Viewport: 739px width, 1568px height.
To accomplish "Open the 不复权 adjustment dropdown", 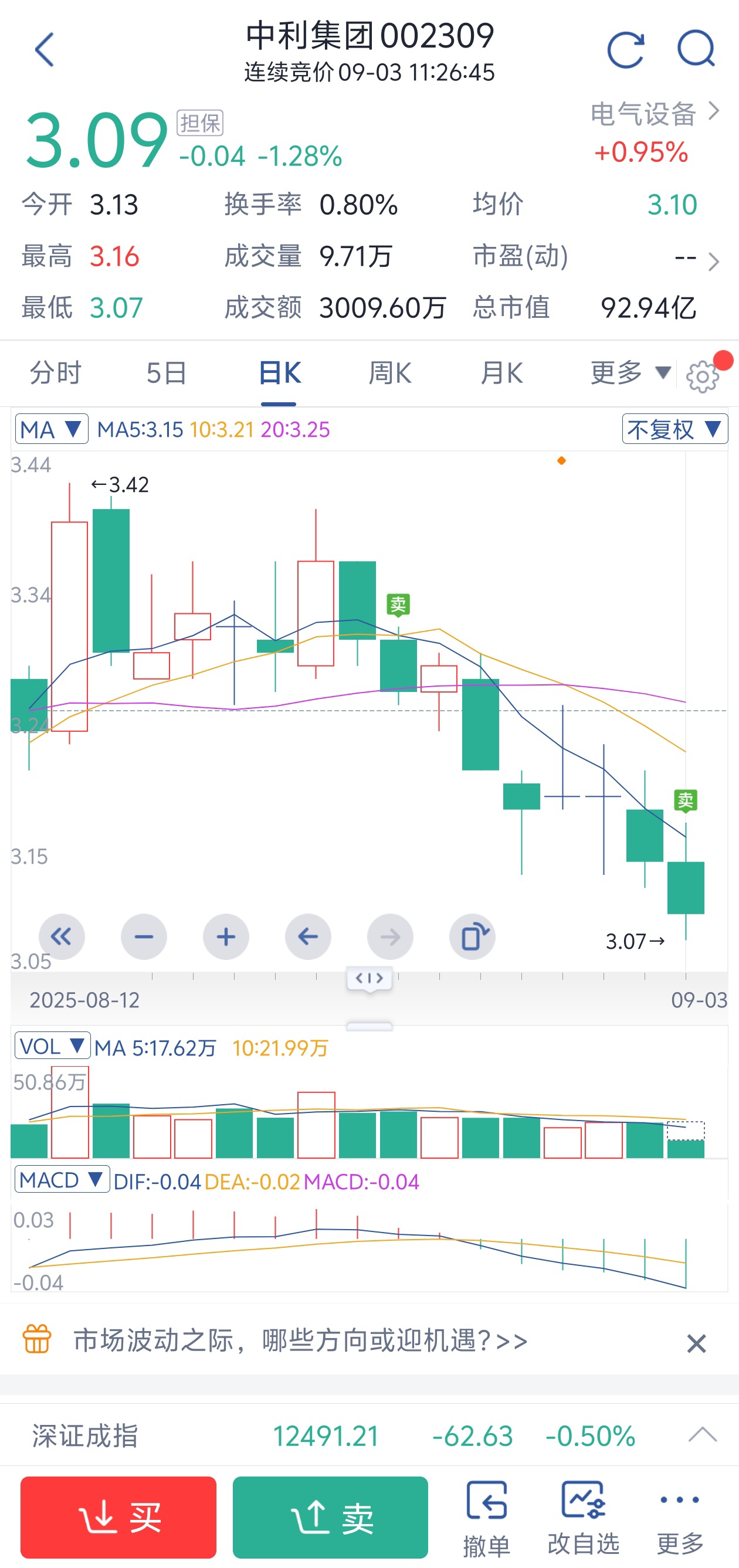I will pyautogui.click(x=674, y=429).
